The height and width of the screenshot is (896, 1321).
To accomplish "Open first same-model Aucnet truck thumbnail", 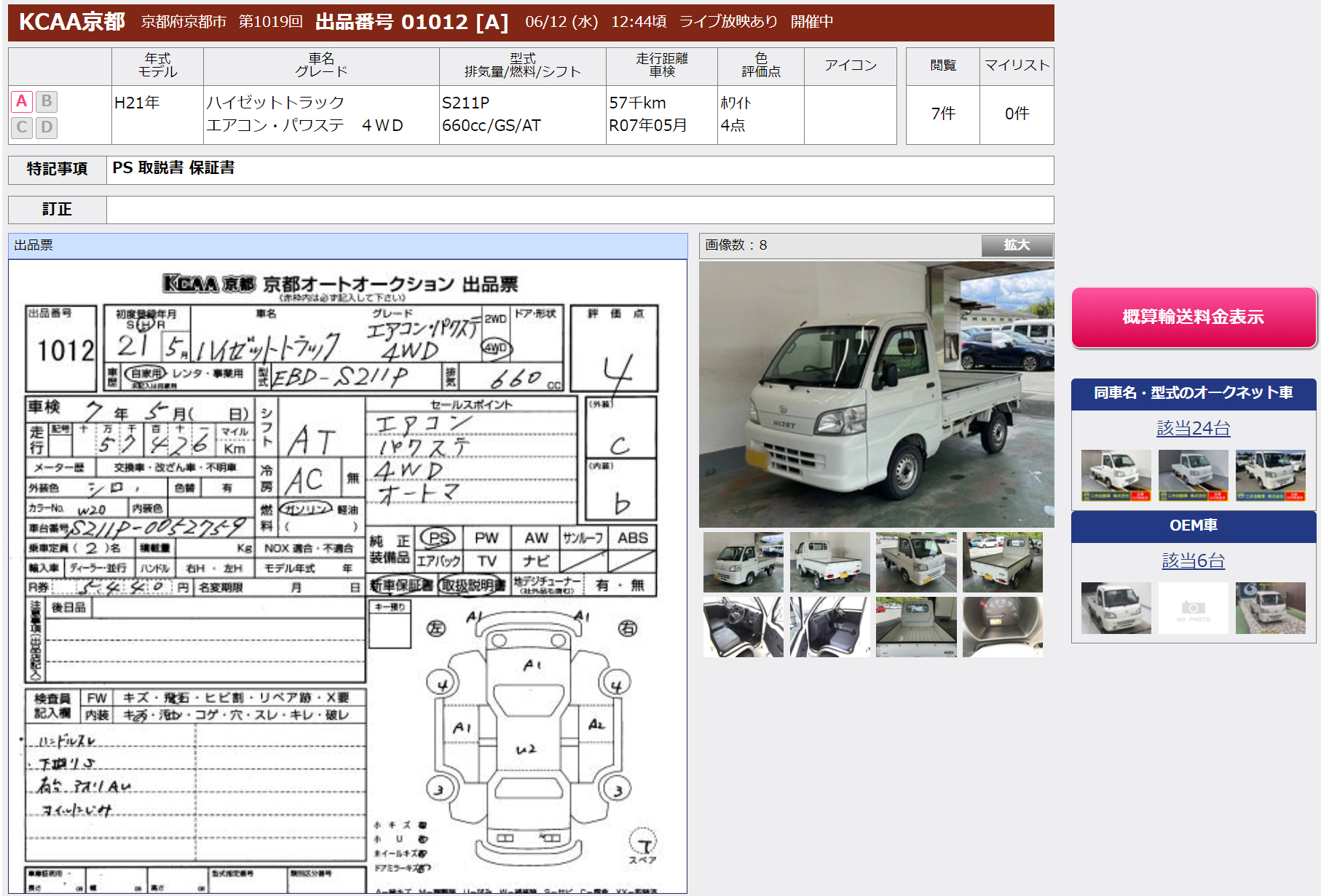I will (1116, 475).
